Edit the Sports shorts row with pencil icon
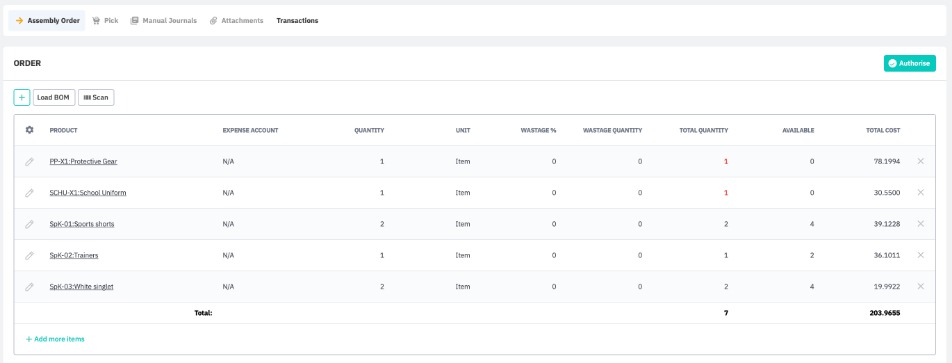The width and height of the screenshot is (952, 363). (x=29, y=224)
